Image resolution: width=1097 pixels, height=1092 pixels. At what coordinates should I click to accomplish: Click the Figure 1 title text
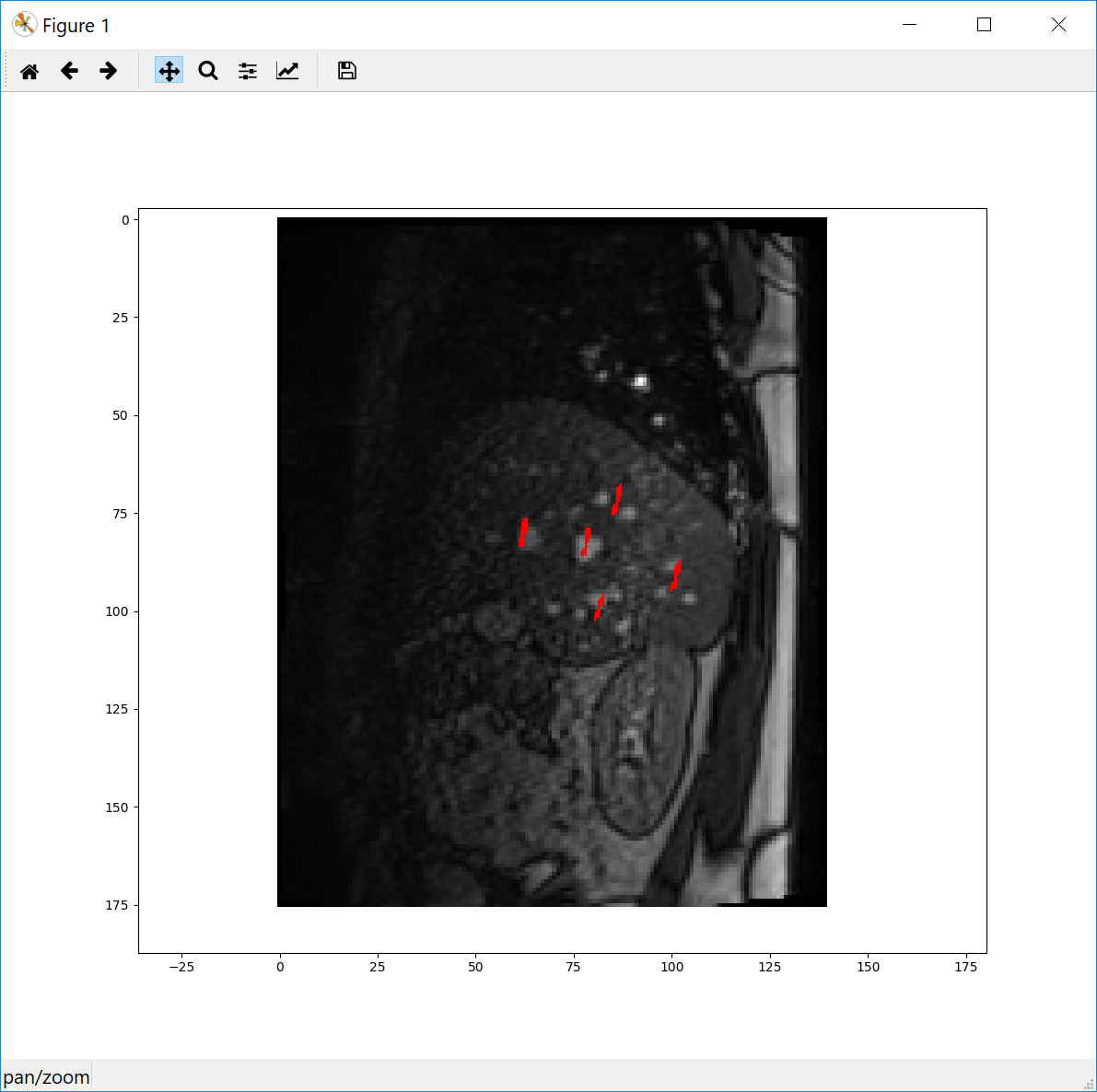76,25
